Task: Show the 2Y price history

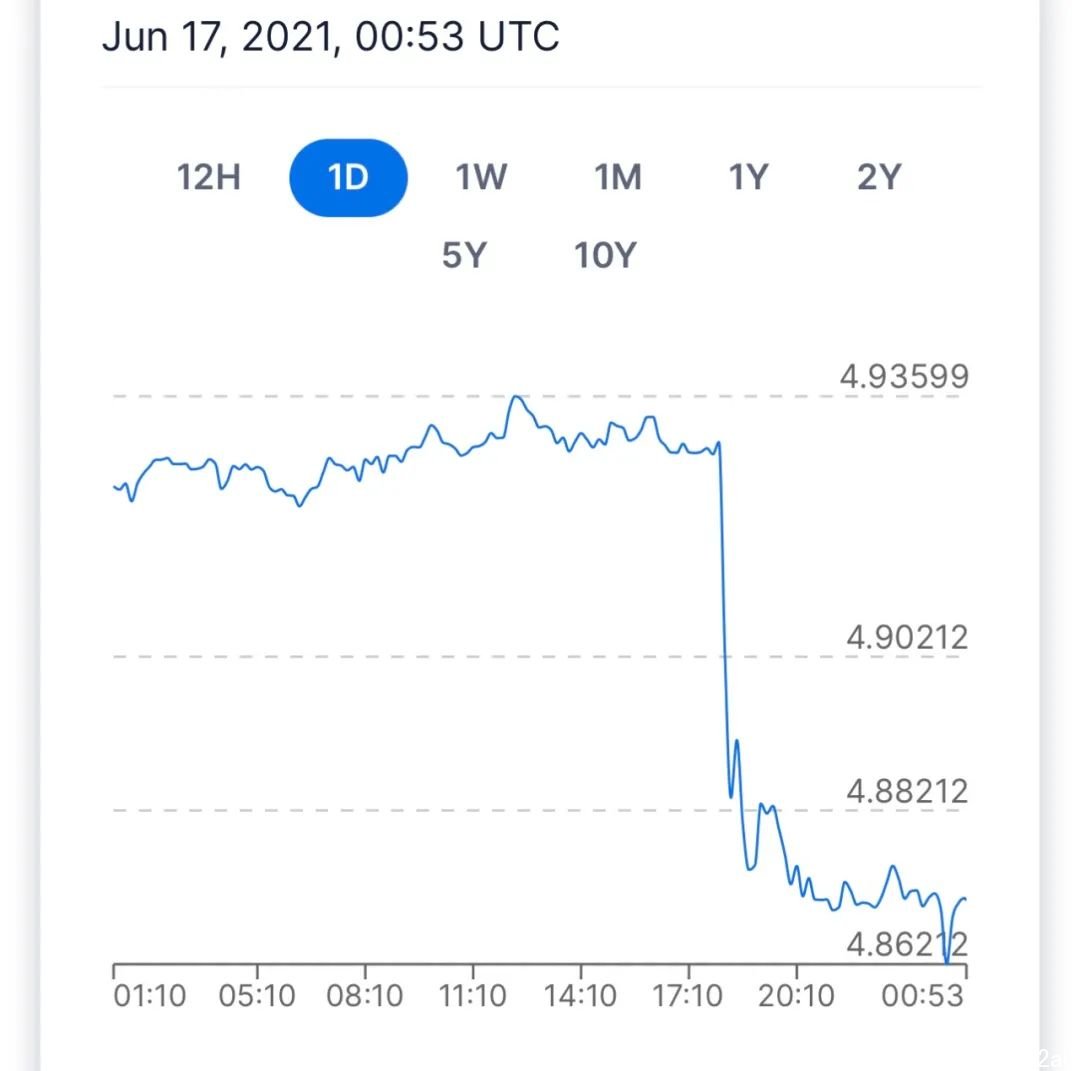Action: (x=880, y=177)
